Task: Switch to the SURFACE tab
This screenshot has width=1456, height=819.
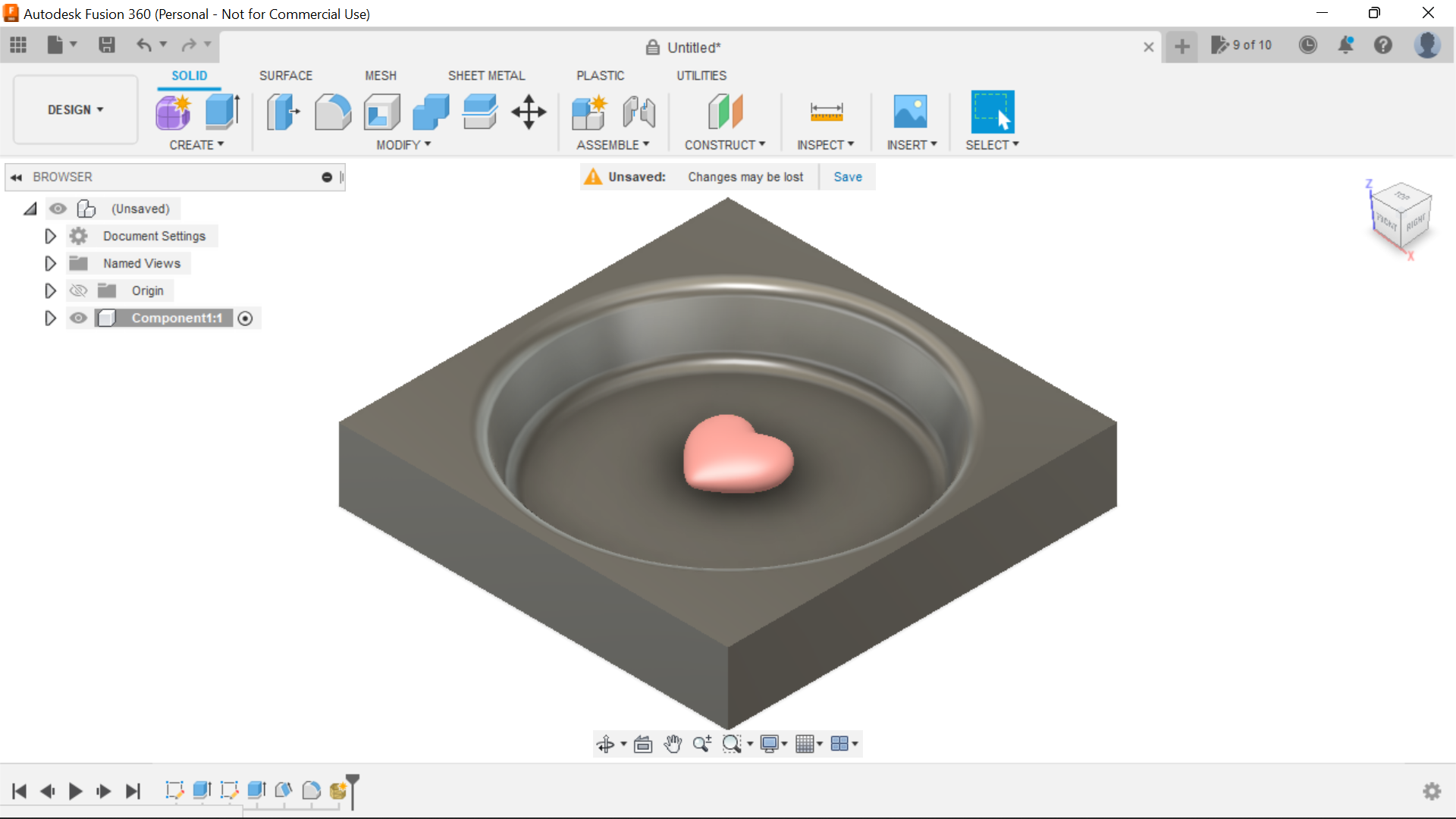Action: (285, 76)
